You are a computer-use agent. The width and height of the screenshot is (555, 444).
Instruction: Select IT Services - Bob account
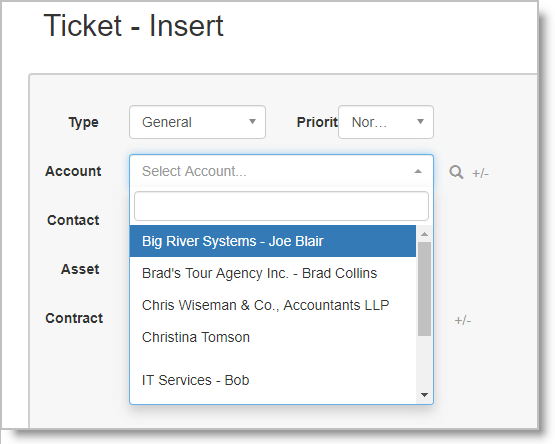point(273,380)
